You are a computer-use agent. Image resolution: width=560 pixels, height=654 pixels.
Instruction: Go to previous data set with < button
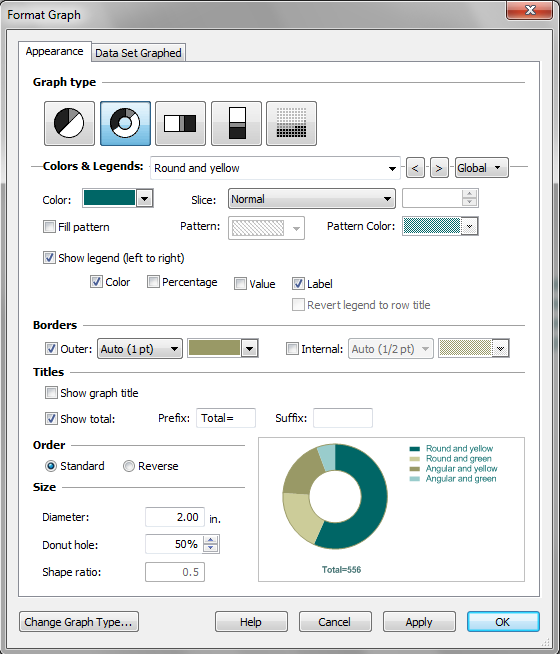coord(415,168)
